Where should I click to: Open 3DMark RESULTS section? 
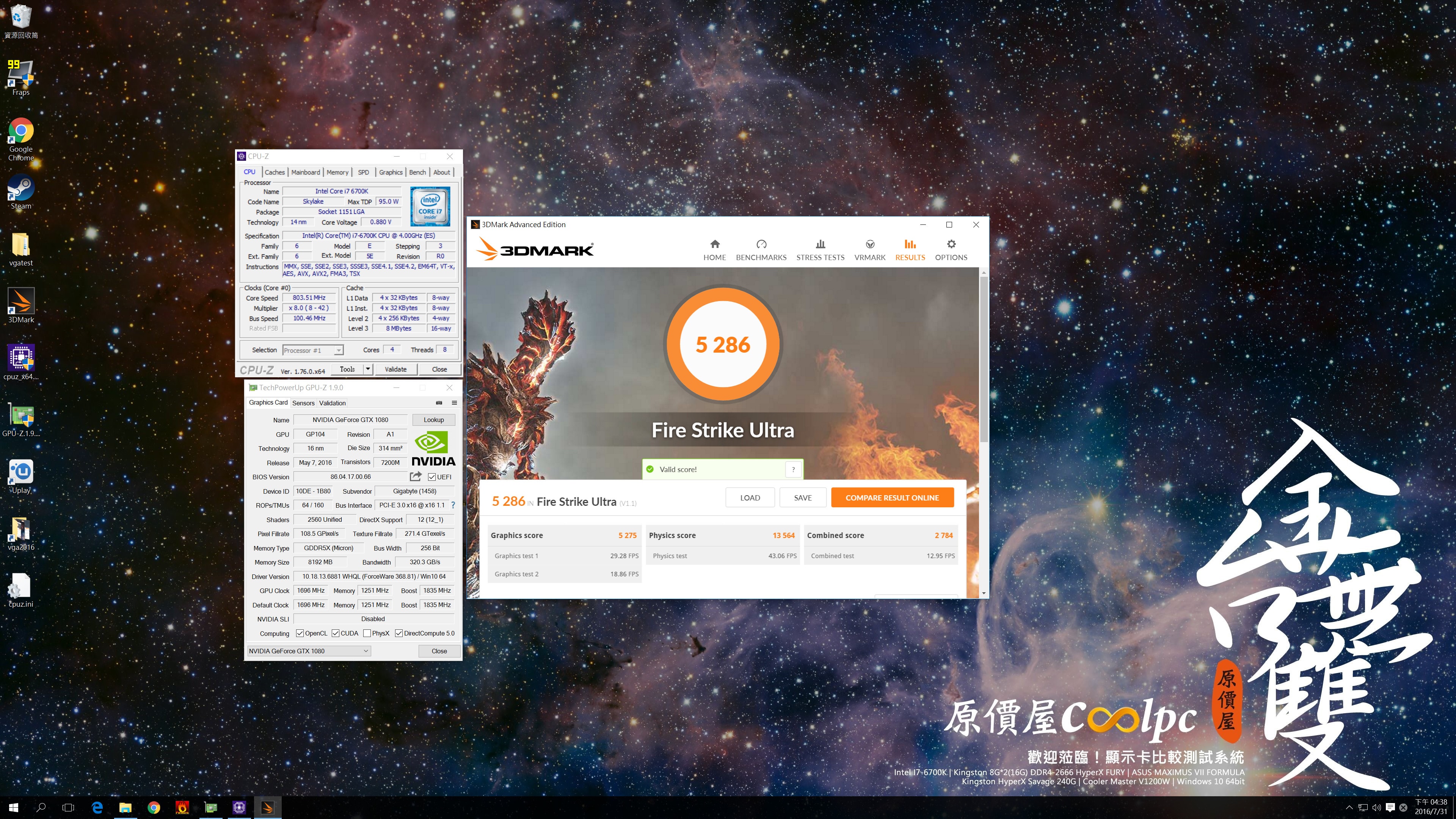click(x=910, y=250)
